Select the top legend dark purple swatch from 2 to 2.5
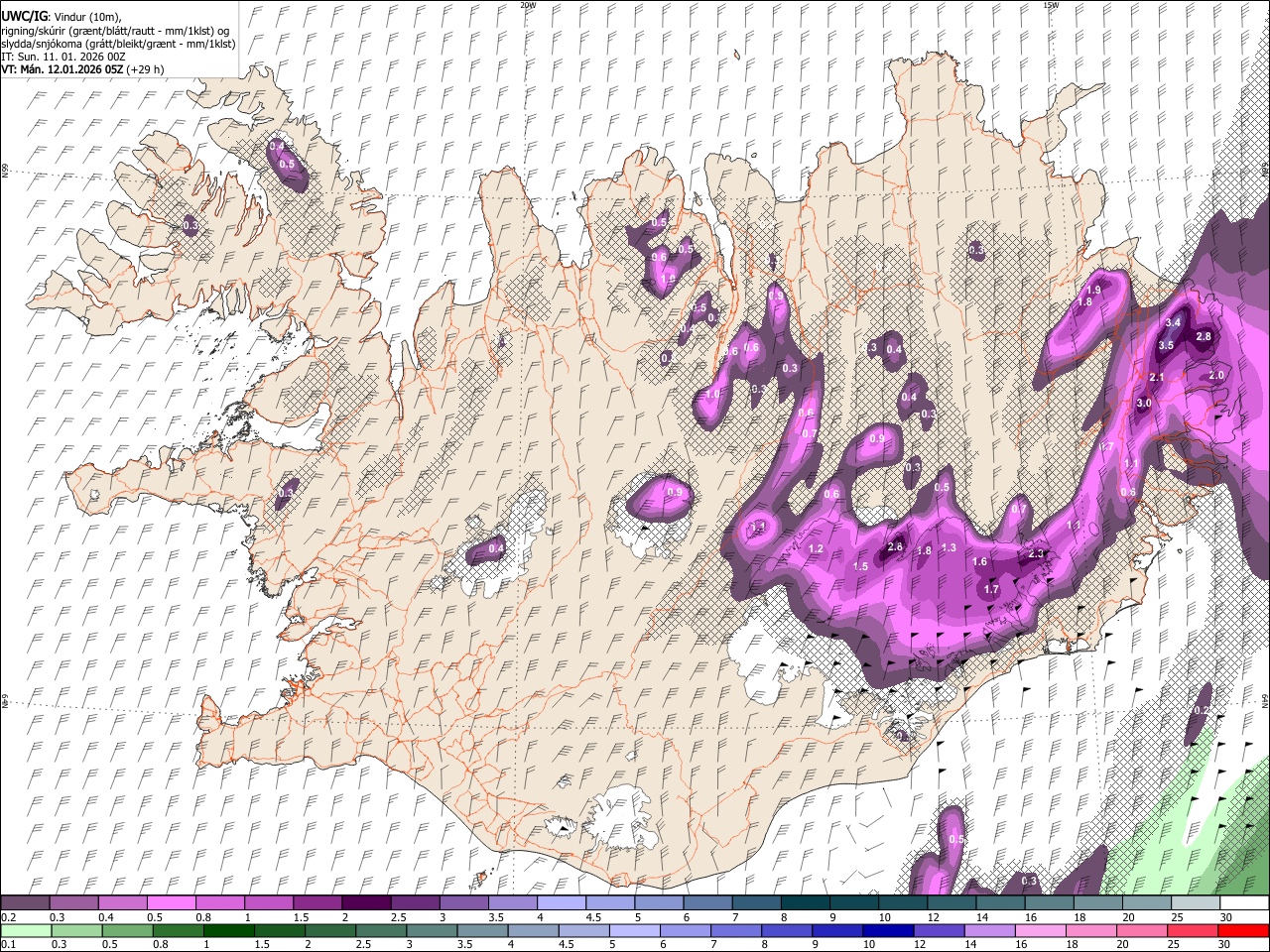Viewport: 1270px width, 952px height. 365,903
